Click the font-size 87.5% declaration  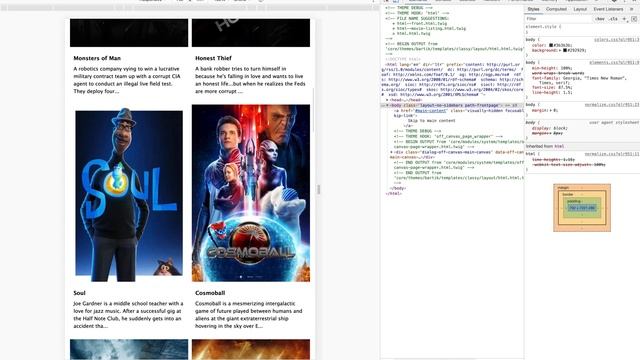(x=552, y=87)
